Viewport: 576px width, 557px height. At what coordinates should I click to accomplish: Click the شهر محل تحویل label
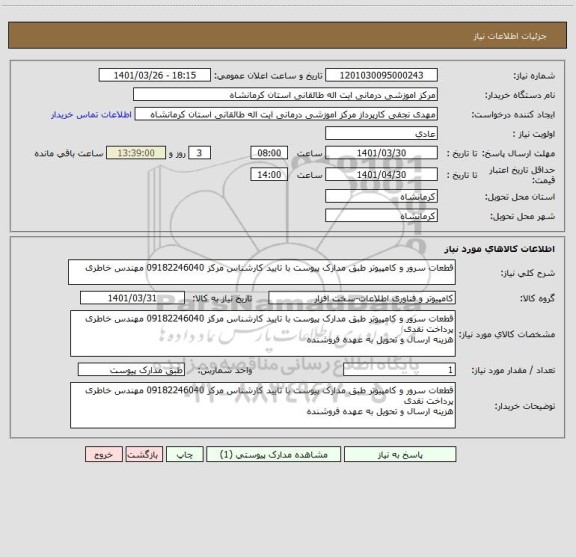(x=522, y=216)
